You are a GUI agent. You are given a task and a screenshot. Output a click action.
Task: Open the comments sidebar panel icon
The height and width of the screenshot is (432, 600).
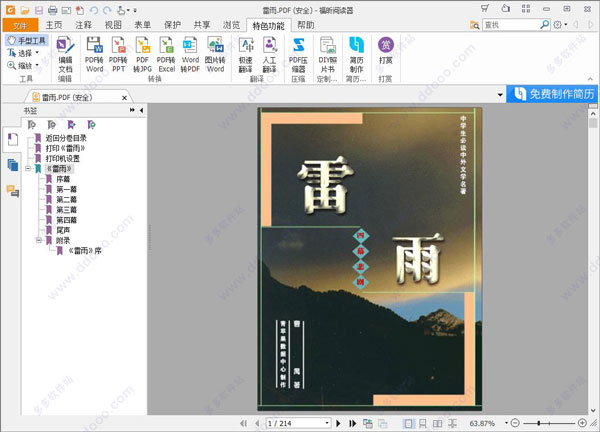click(x=12, y=191)
